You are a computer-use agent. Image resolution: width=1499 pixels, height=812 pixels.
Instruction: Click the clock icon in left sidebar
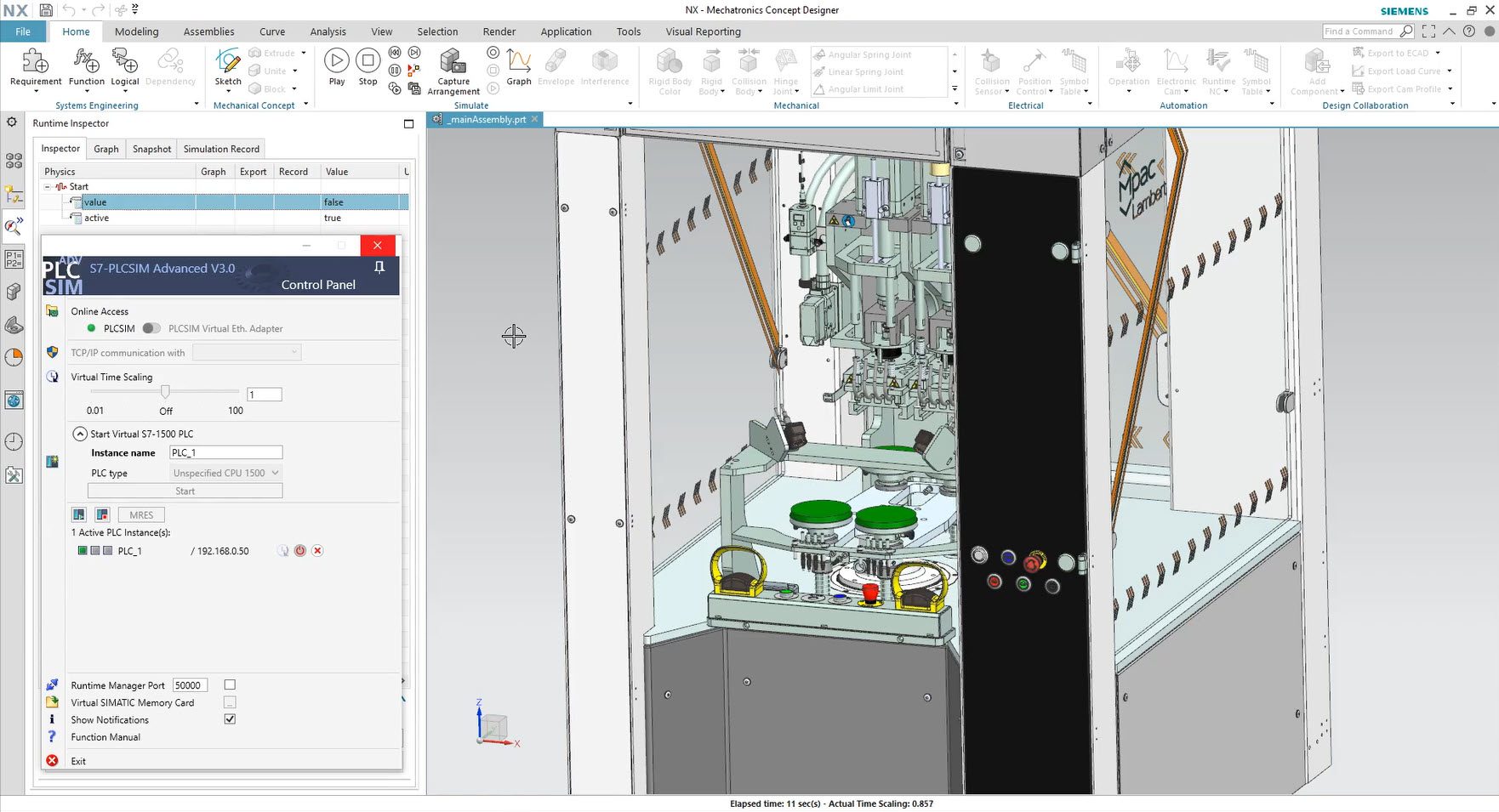point(14,441)
